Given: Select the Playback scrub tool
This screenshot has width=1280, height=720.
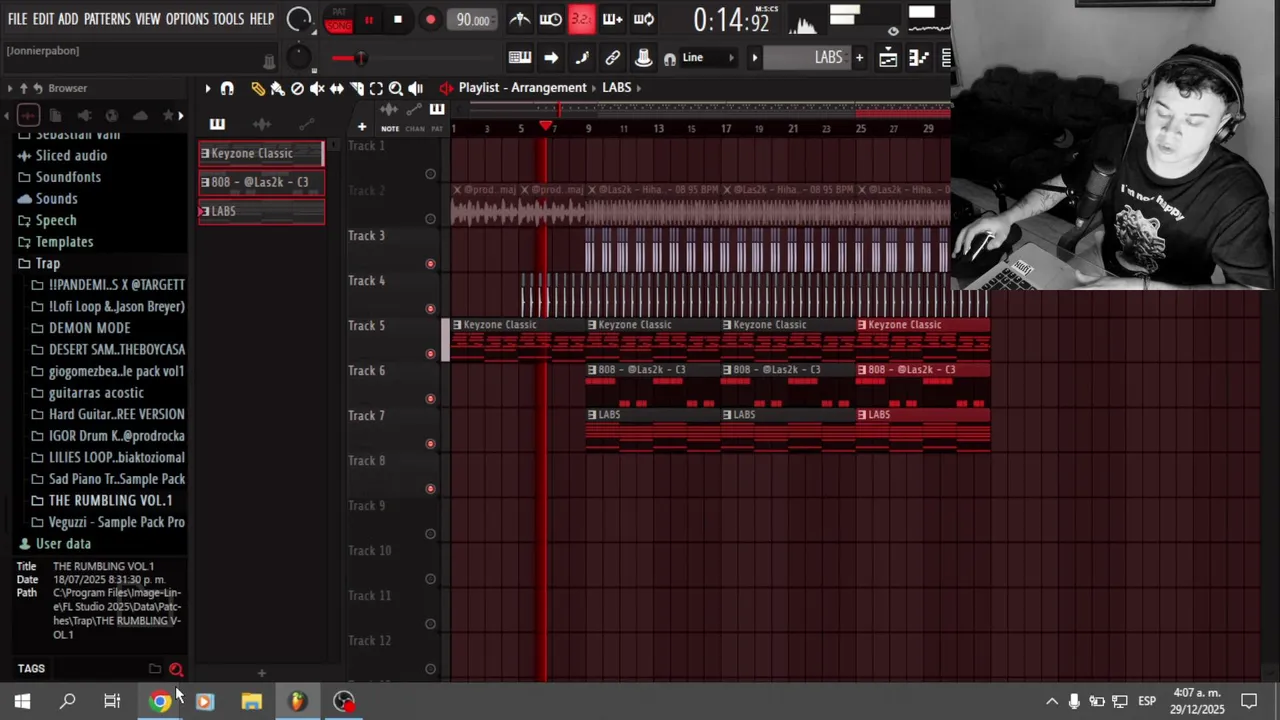Looking at the screenshot, I should point(416,89).
